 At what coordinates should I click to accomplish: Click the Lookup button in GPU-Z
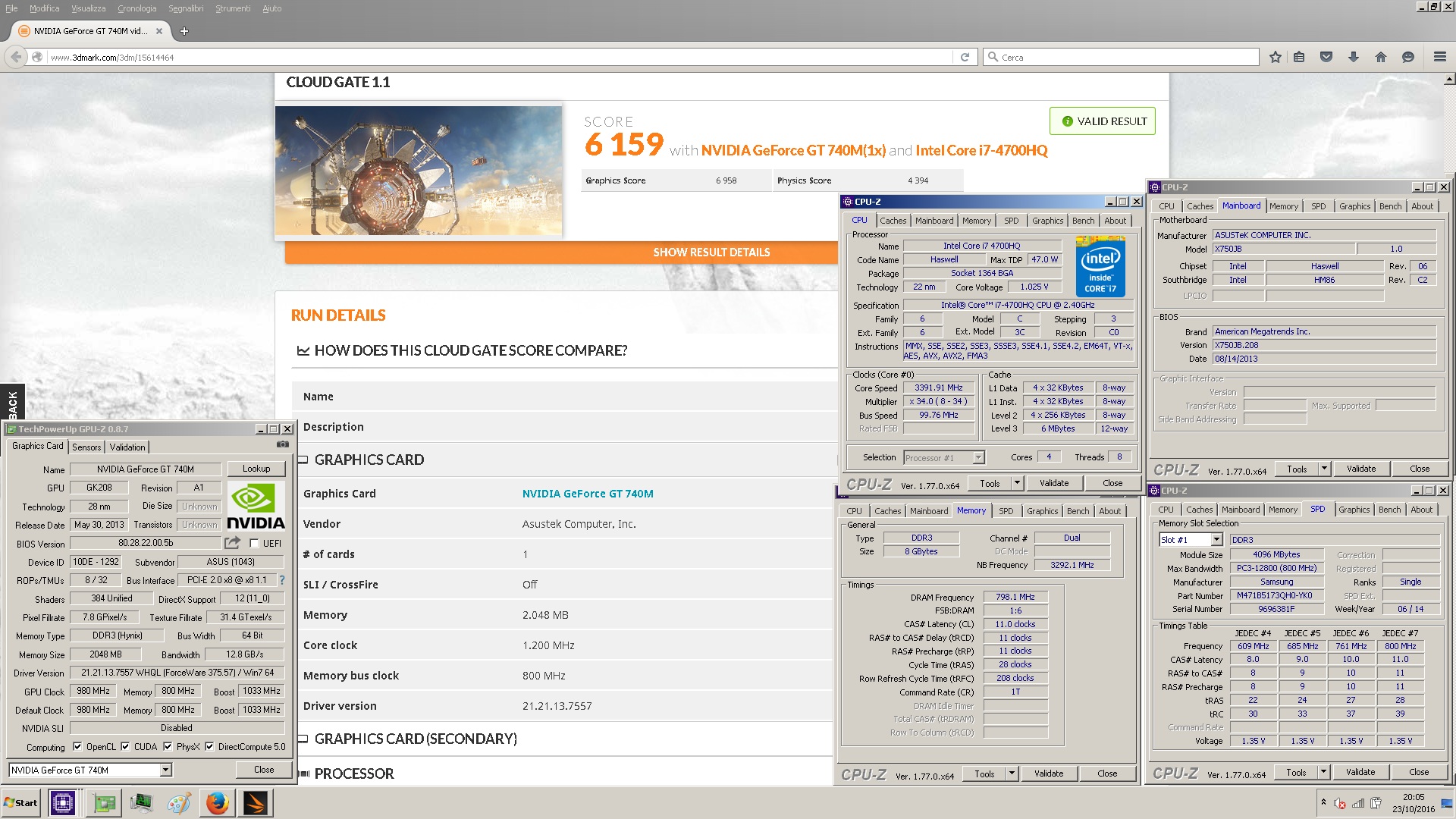tap(256, 469)
